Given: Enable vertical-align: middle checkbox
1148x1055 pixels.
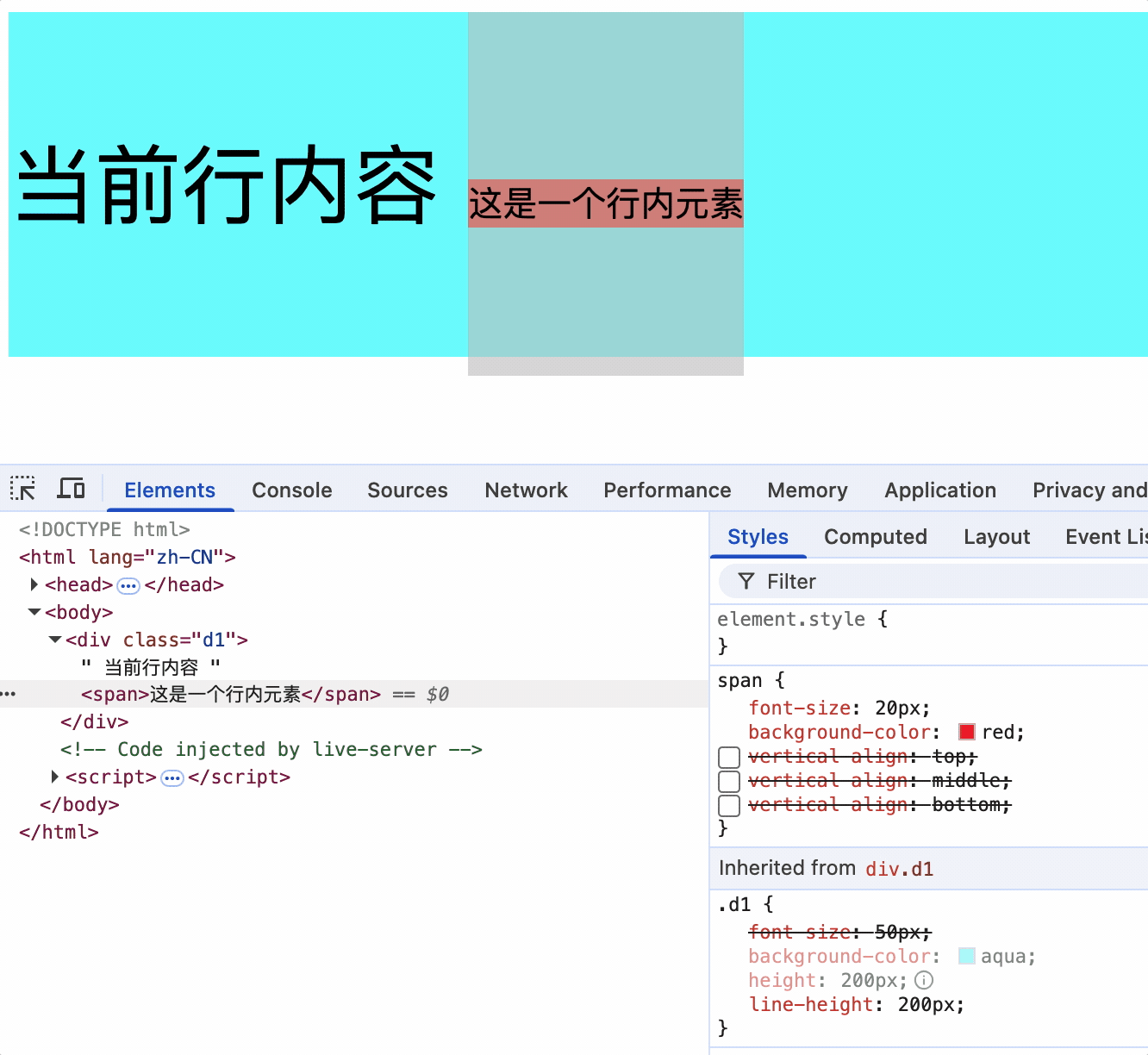Looking at the screenshot, I should (x=729, y=781).
